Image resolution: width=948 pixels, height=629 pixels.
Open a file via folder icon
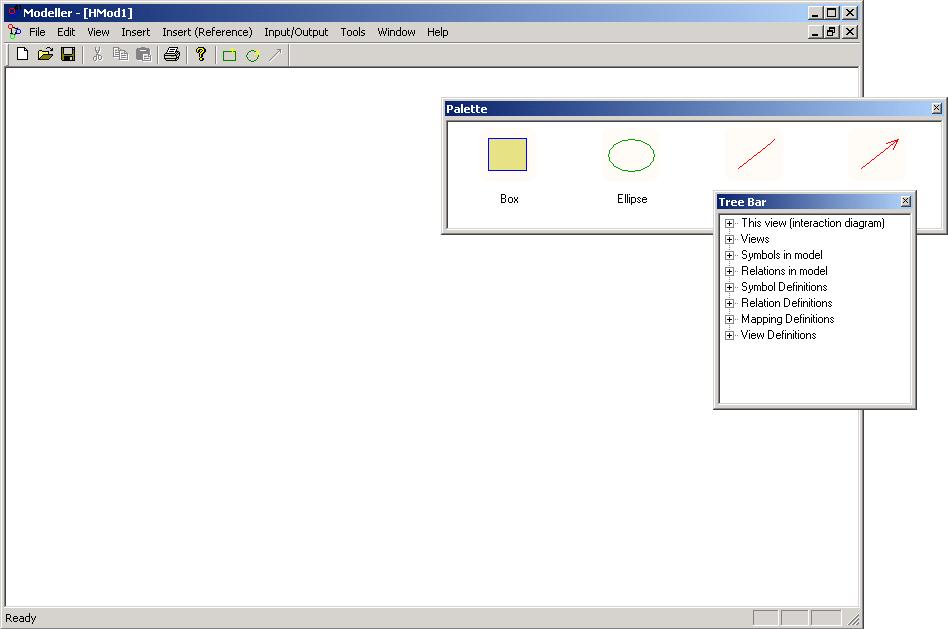coord(45,54)
